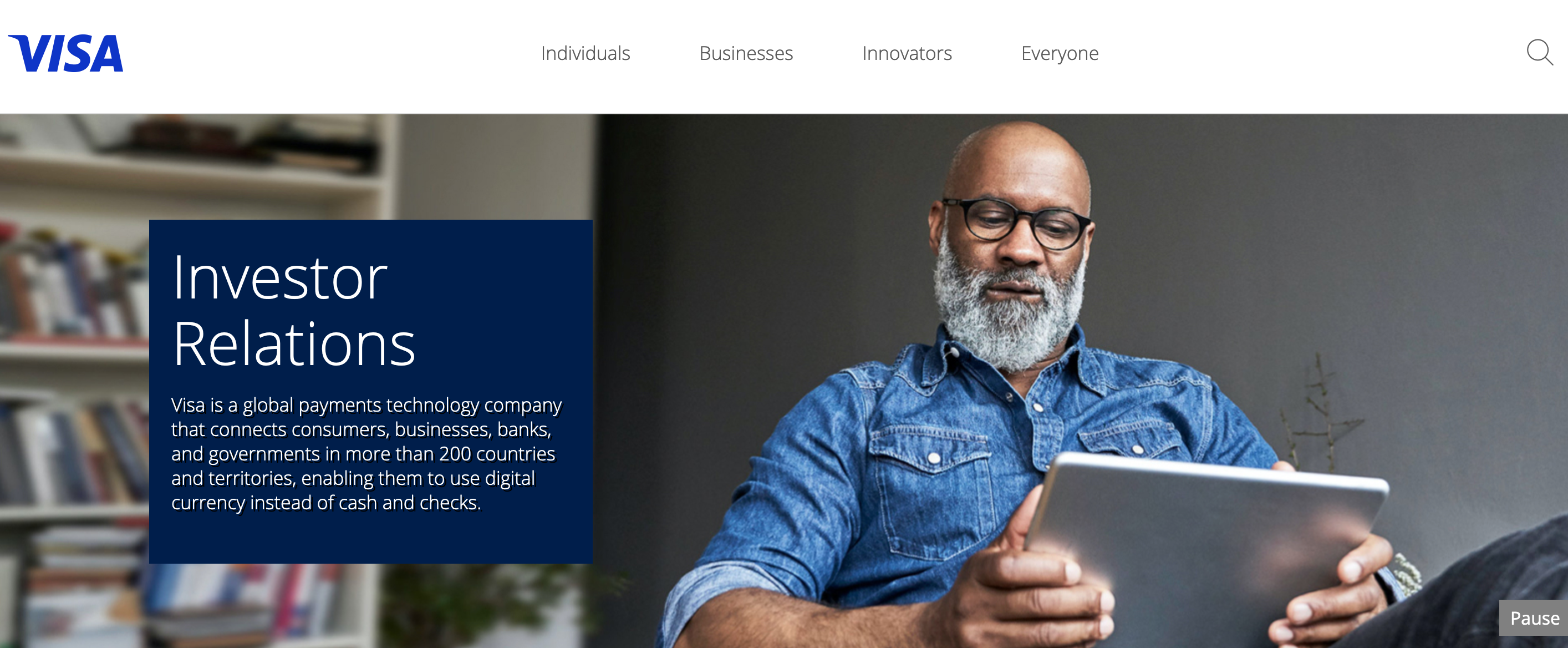Open the Businesses navigation menu

point(746,54)
